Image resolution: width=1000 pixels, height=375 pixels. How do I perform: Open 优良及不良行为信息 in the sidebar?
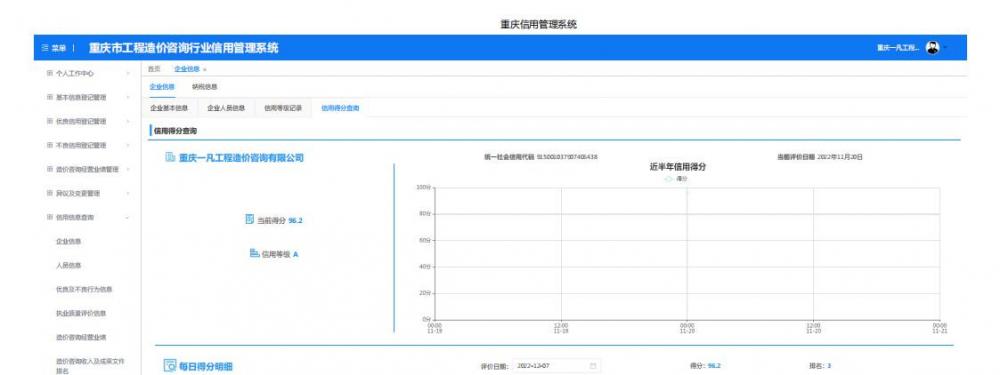click(84, 290)
